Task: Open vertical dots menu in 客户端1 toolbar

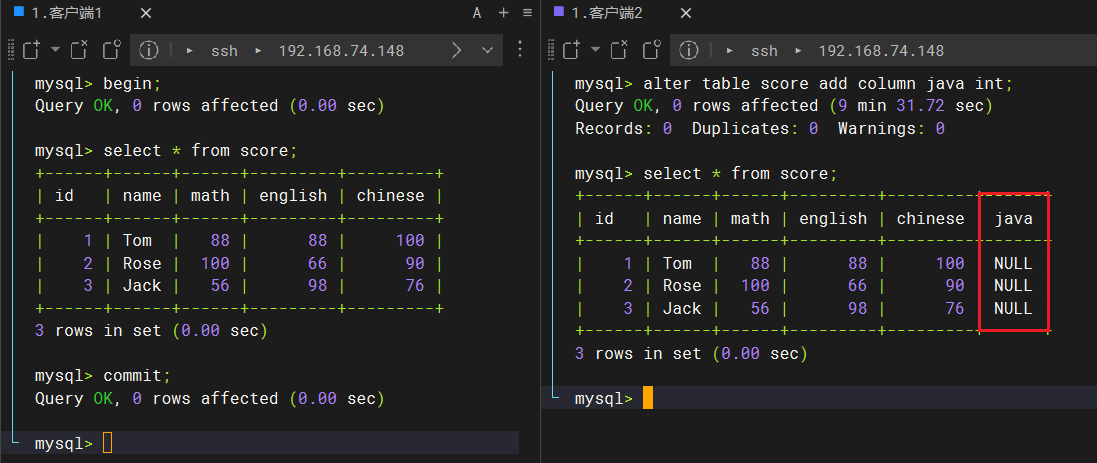Action: (520, 49)
